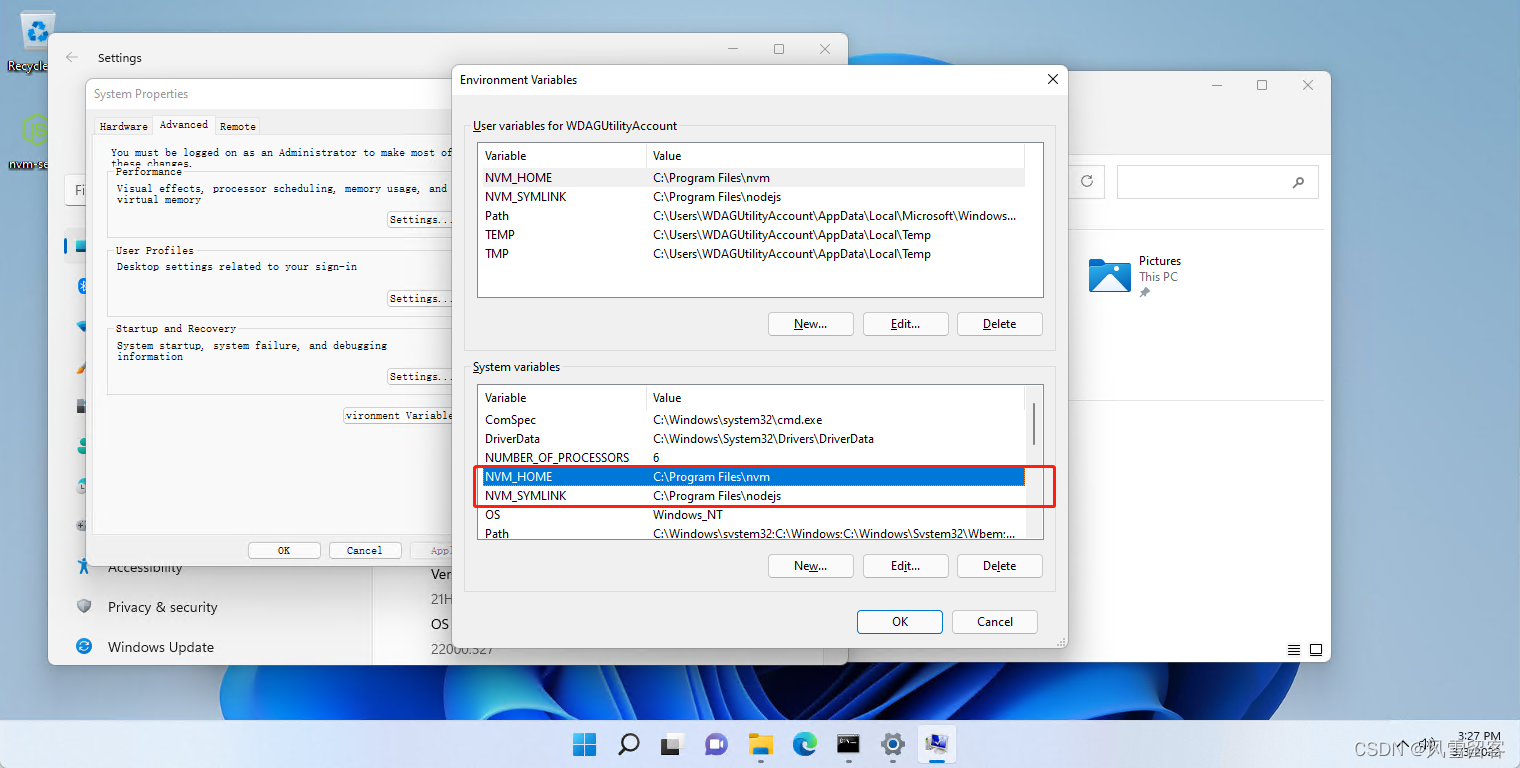Open User Profiles Settings button
Image resolution: width=1520 pixels, height=768 pixels.
(x=420, y=298)
